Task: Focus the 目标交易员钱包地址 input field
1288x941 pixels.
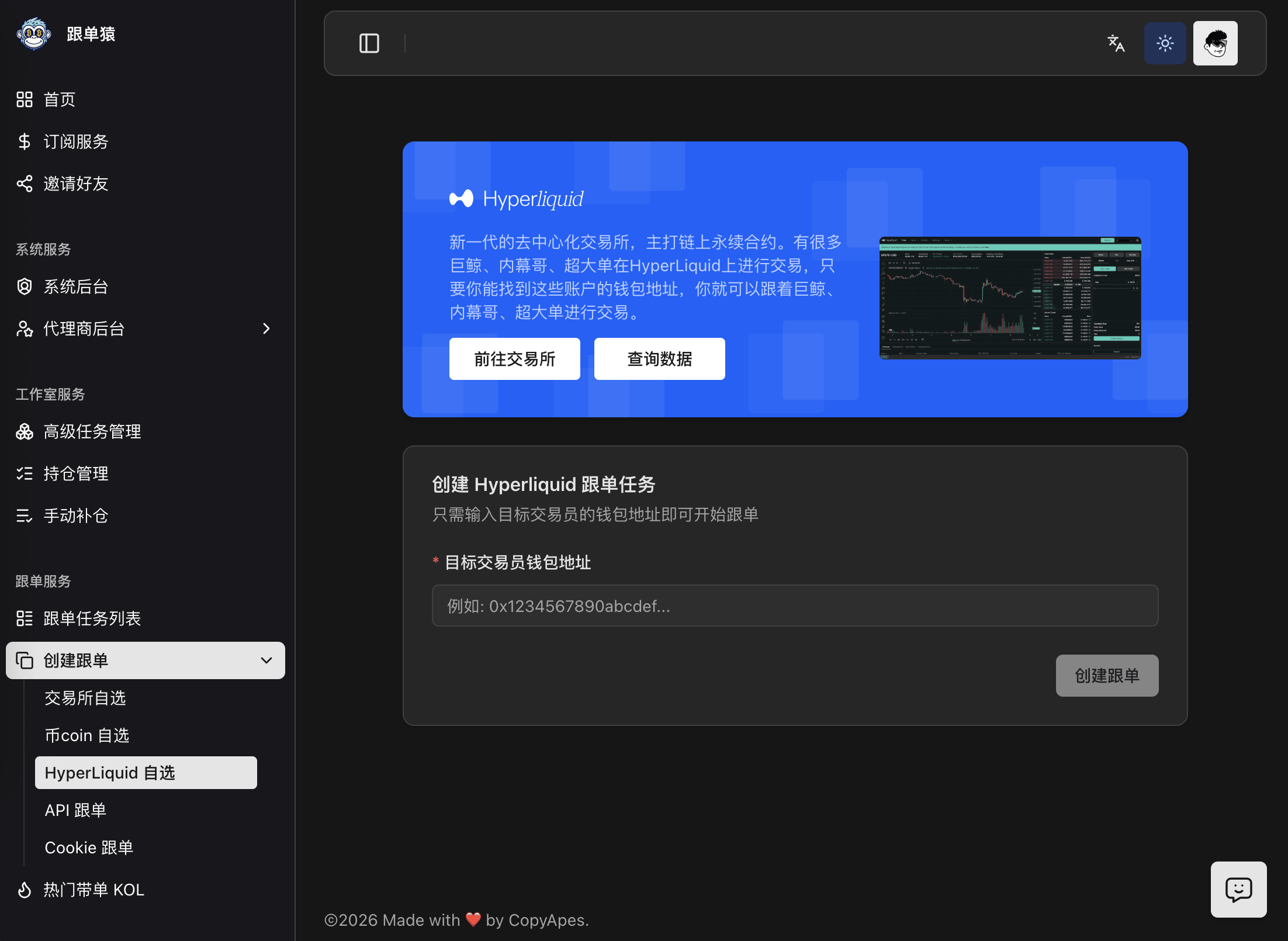Action: click(795, 606)
